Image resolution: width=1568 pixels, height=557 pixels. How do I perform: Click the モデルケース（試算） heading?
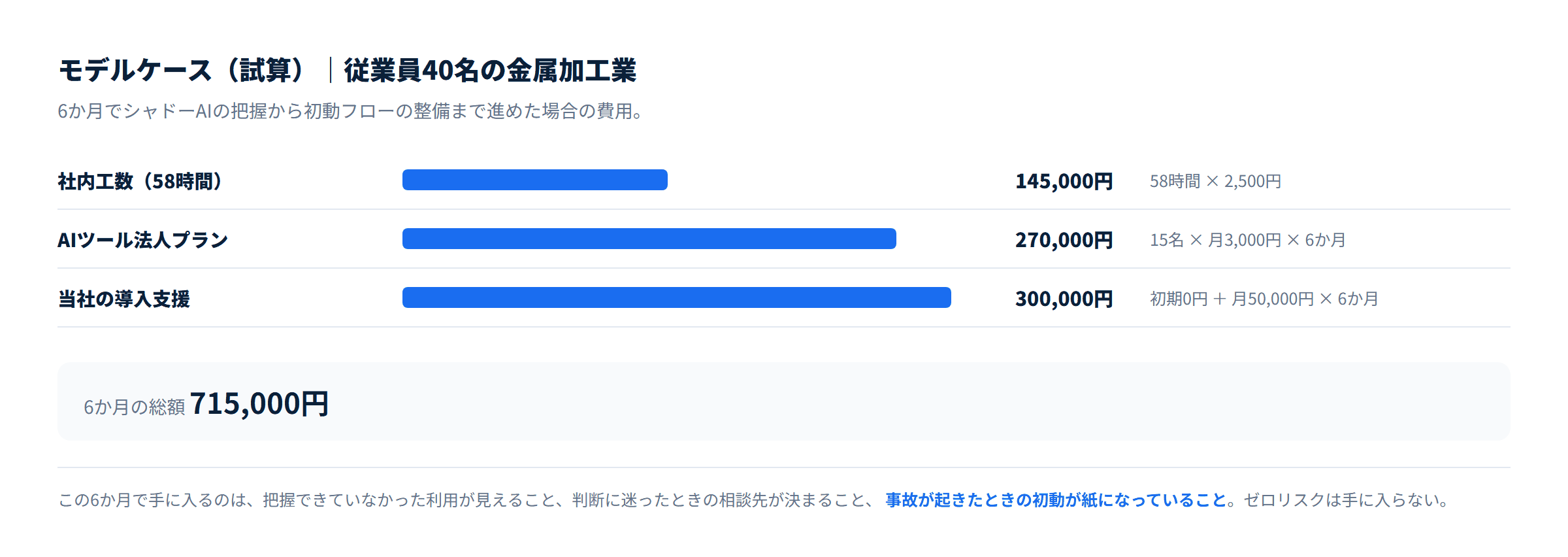(x=182, y=71)
